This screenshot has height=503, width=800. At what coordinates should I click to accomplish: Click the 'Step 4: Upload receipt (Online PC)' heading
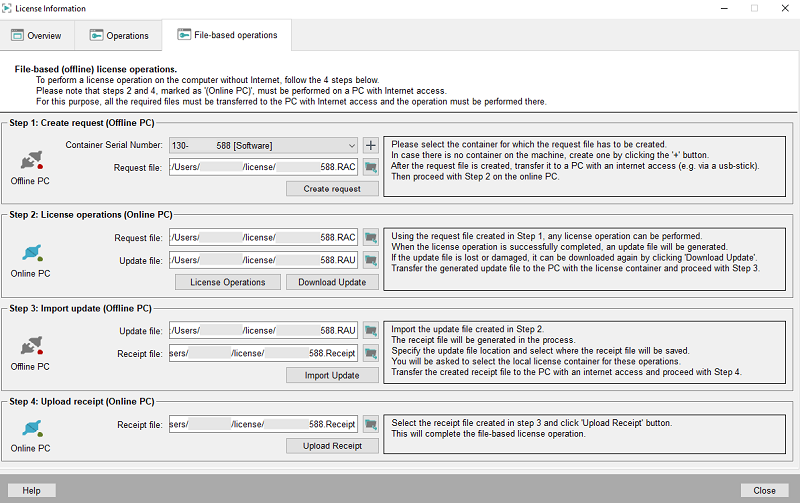(x=82, y=401)
